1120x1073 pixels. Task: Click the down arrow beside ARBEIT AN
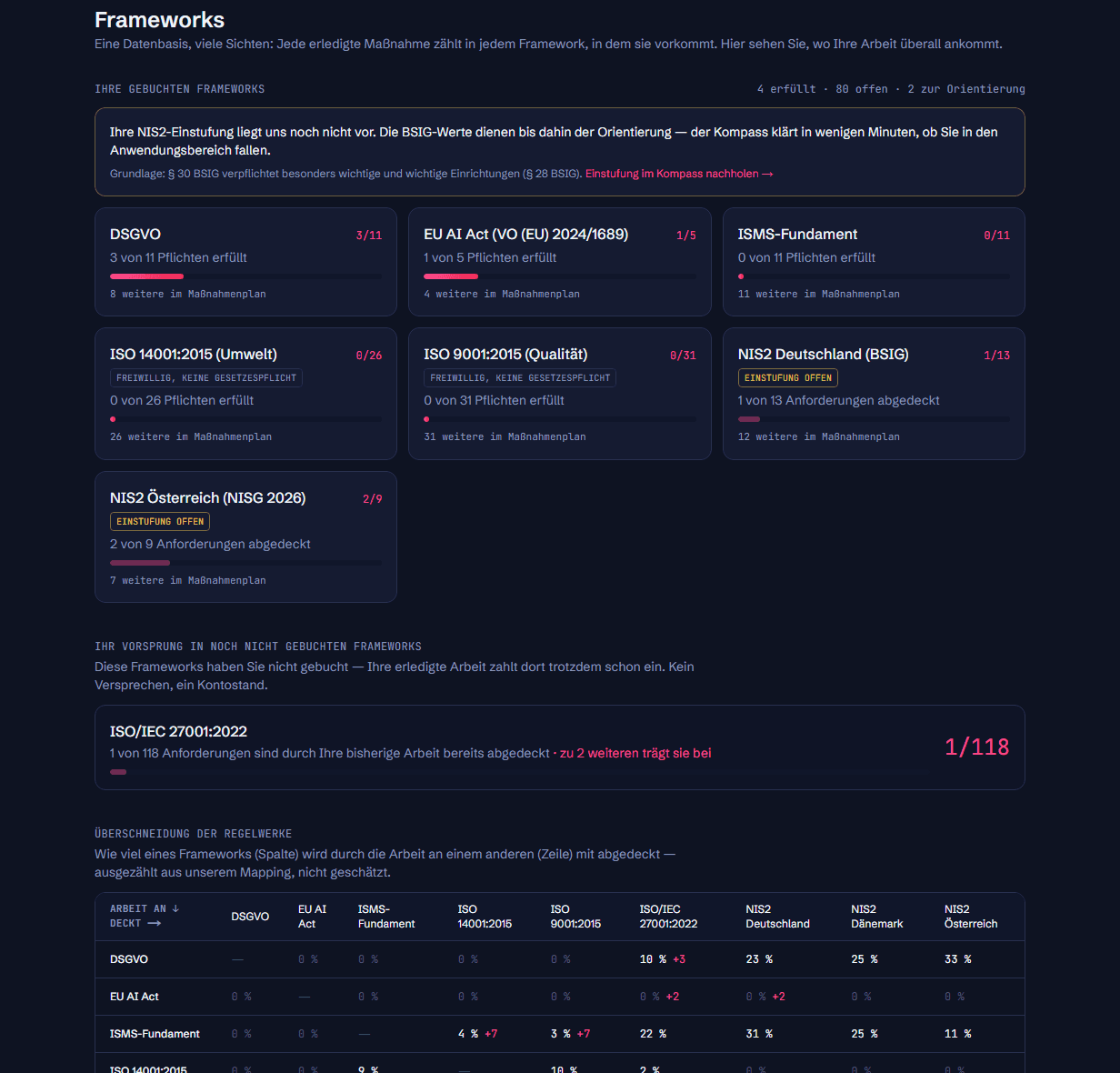point(175,908)
